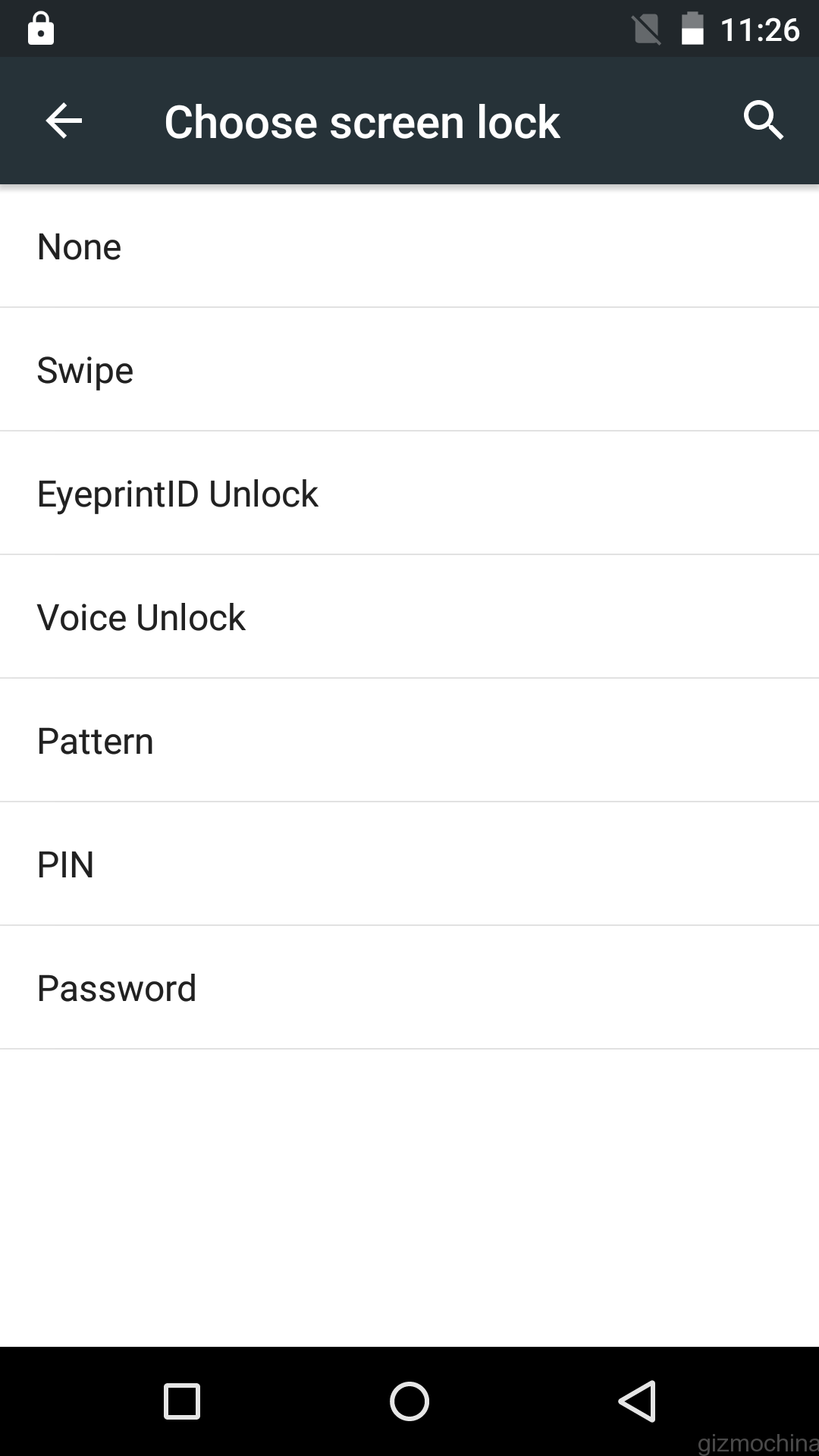Tap the back arrow in the header
This screenshot has height=1456, width=819.
[64, 121]
